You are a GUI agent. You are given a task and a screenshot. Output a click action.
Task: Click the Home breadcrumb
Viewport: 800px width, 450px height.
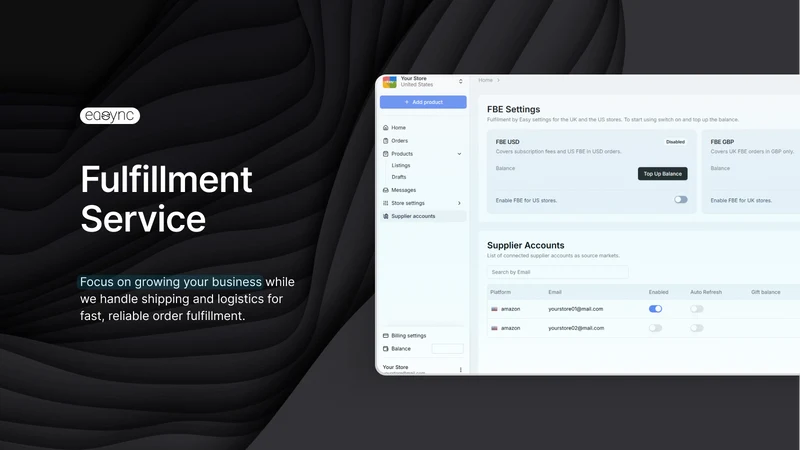486,80
